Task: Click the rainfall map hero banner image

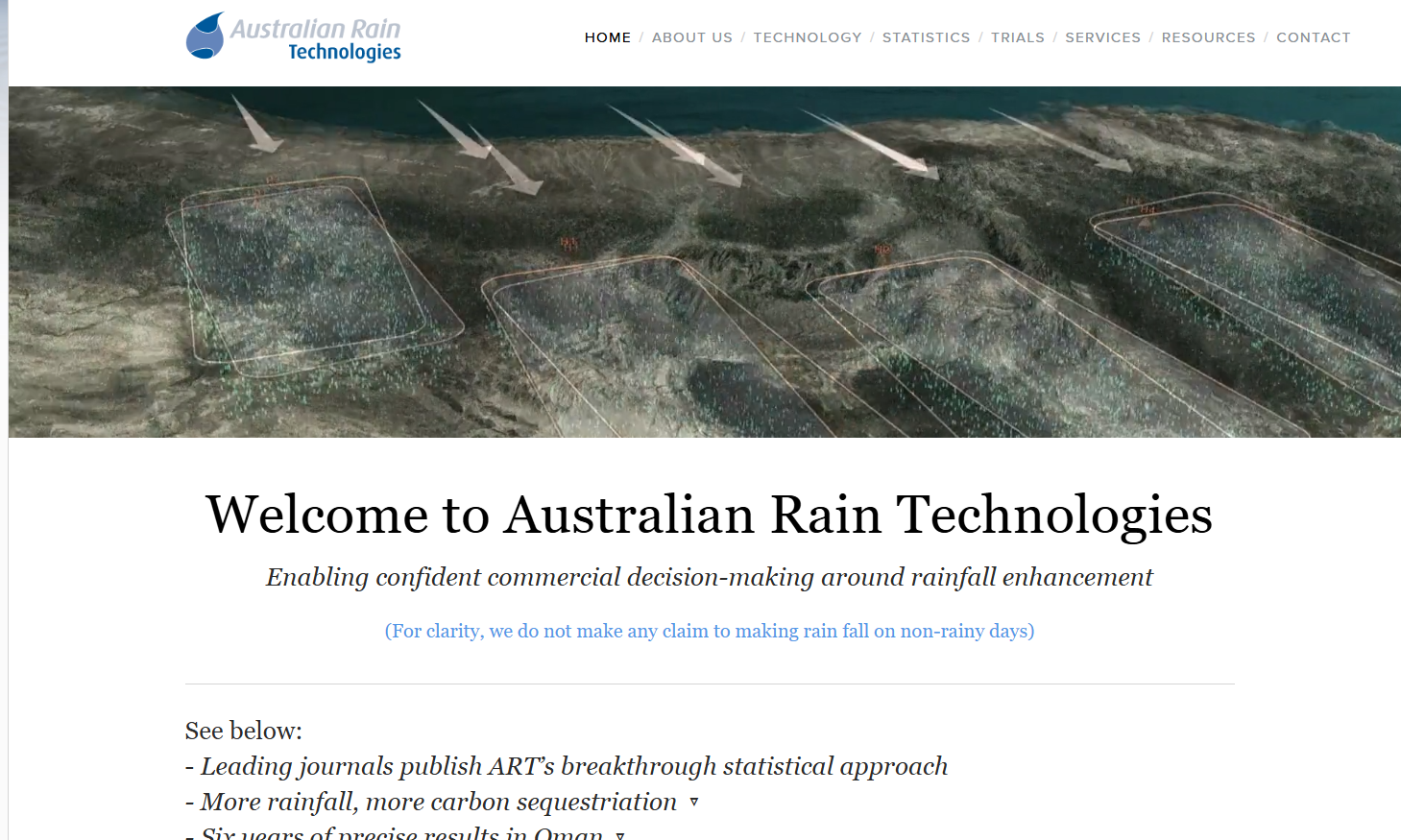Action: tap(705, 262)
